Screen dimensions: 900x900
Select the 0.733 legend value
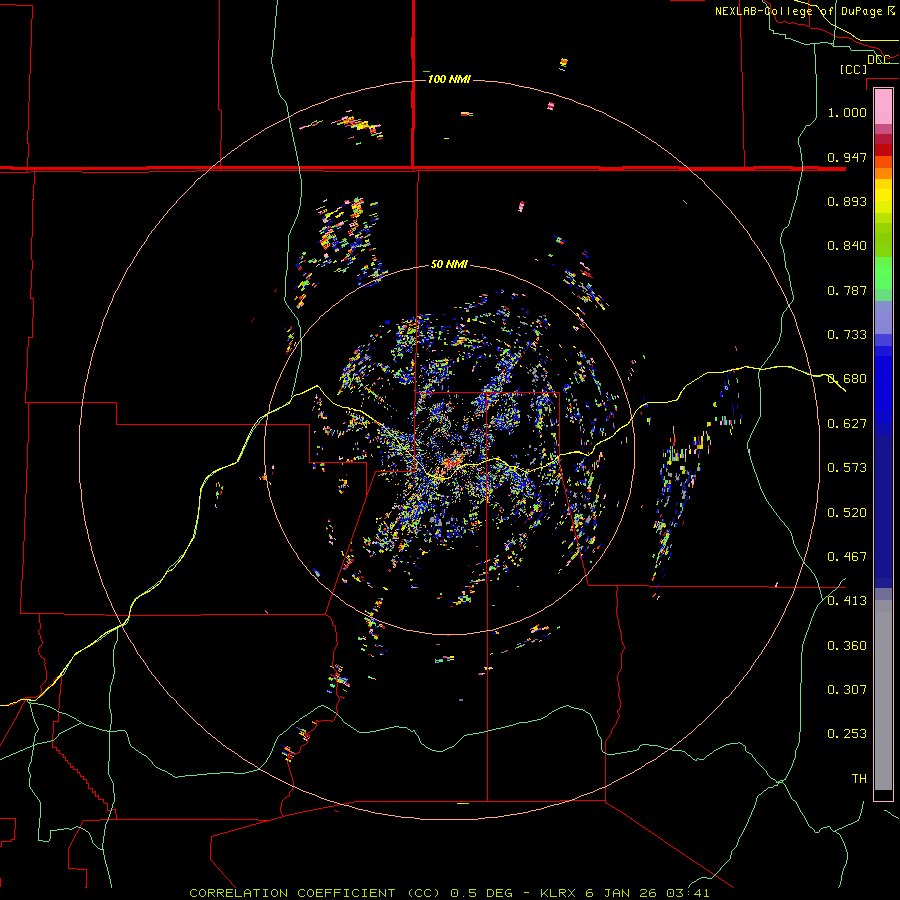tap(847, 335)
